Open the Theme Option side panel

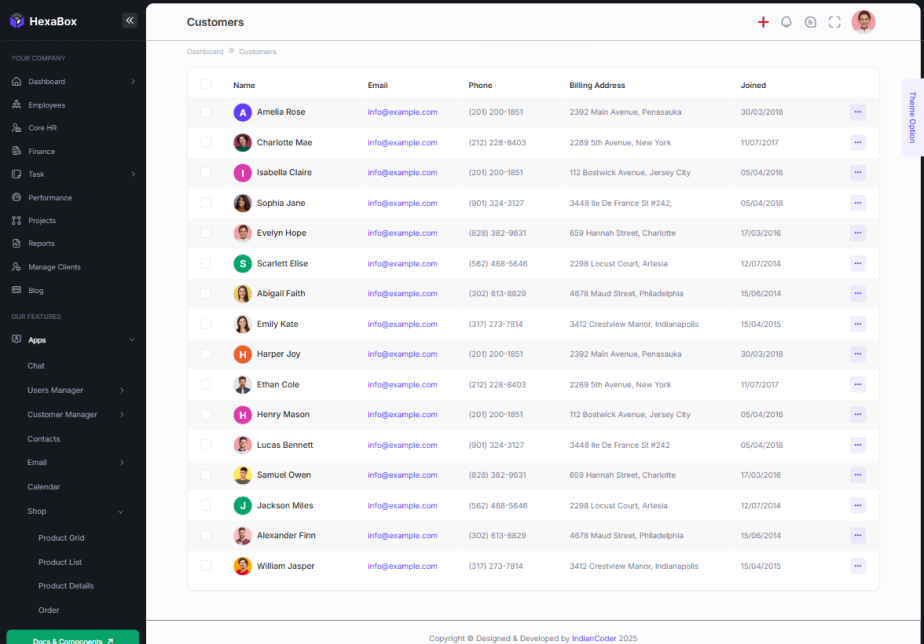912,118
